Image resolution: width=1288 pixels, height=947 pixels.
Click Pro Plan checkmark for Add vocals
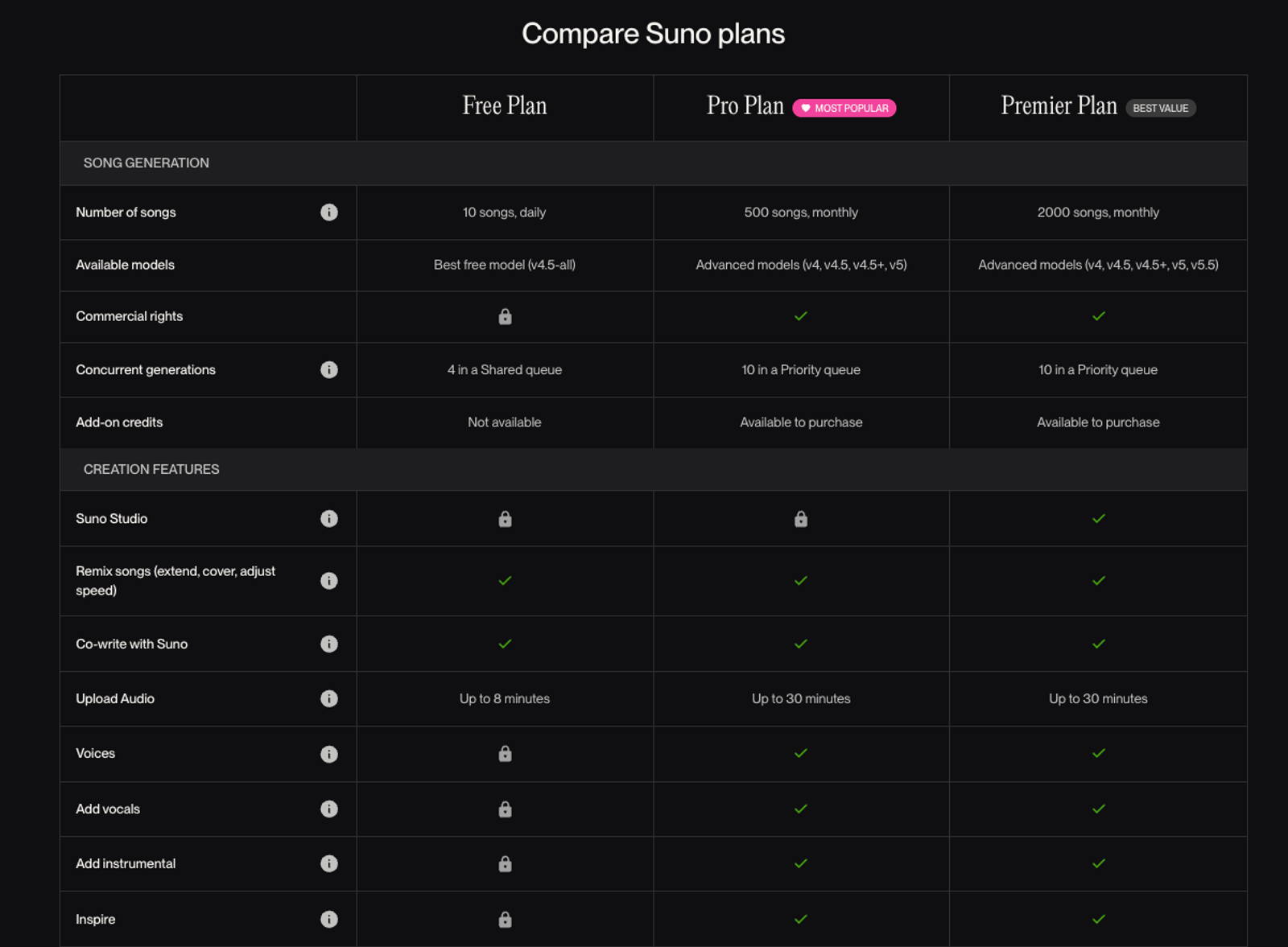tap(801, 809)
